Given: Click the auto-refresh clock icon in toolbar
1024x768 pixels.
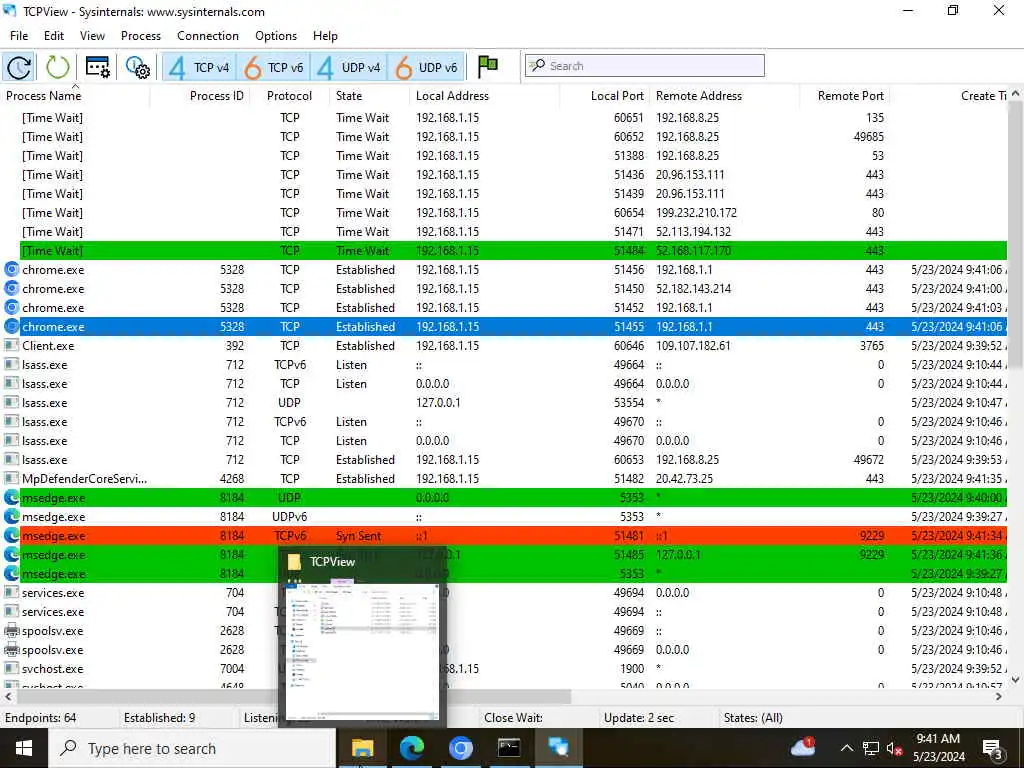Looking at the screenshot, I should click(x=19, y=67).
